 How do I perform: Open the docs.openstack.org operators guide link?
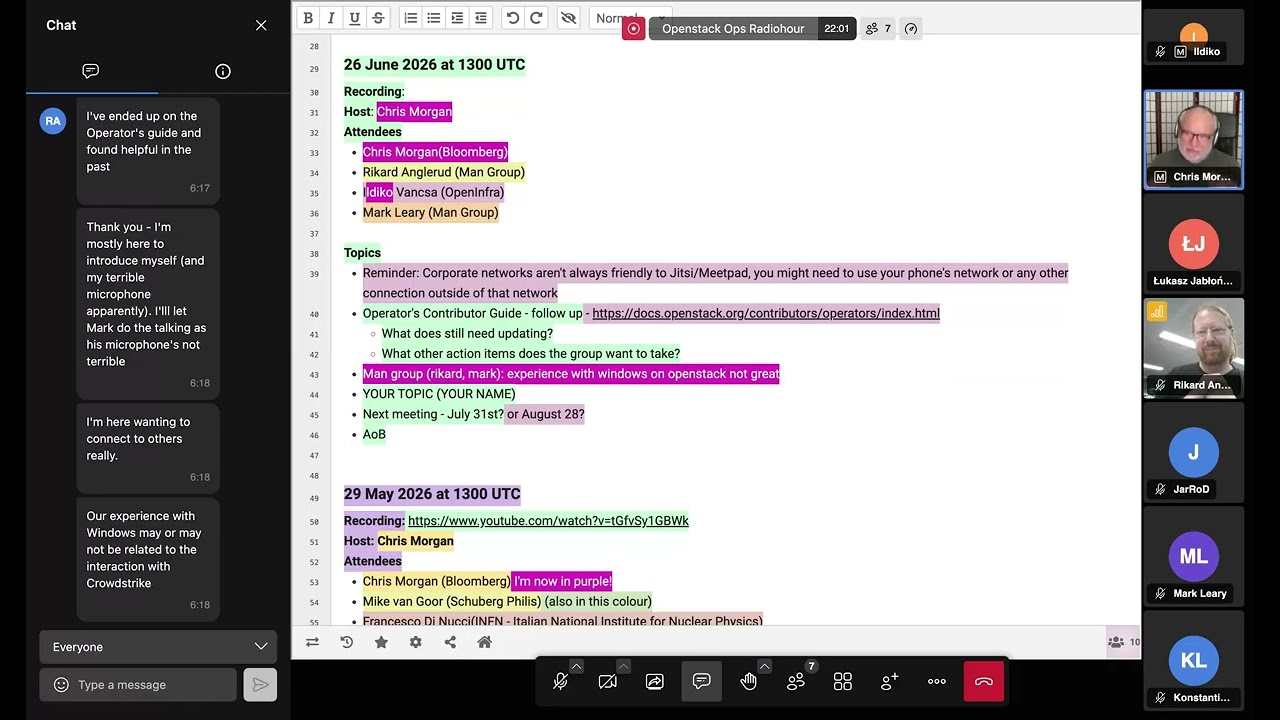[766, 313]
